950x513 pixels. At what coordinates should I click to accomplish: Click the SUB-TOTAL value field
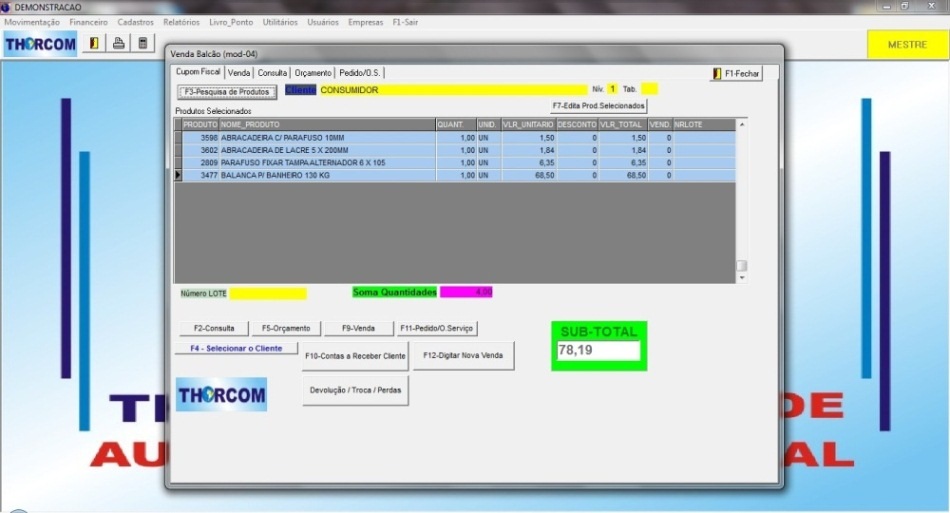(x=598, y=351)
